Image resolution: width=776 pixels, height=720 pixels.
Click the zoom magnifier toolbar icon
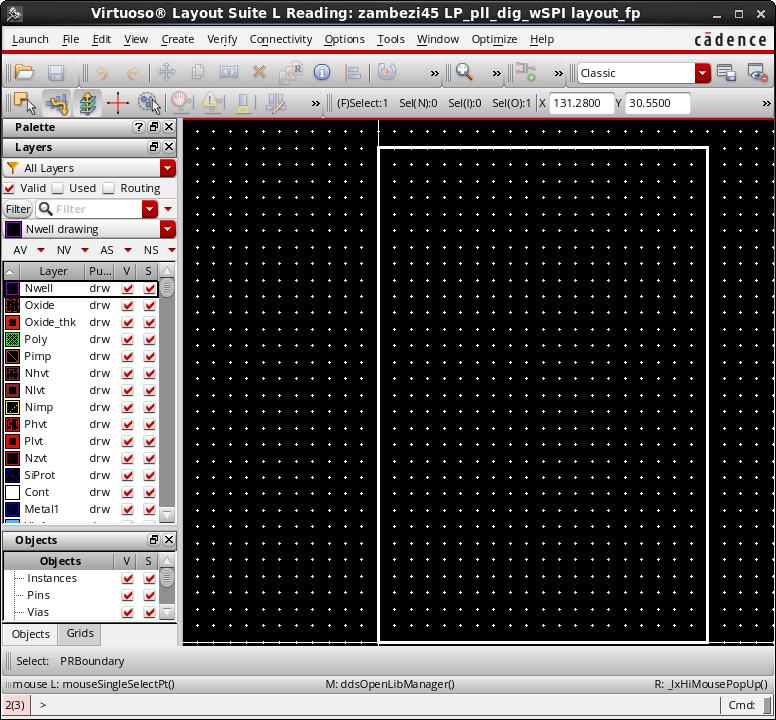coord(464,73)
